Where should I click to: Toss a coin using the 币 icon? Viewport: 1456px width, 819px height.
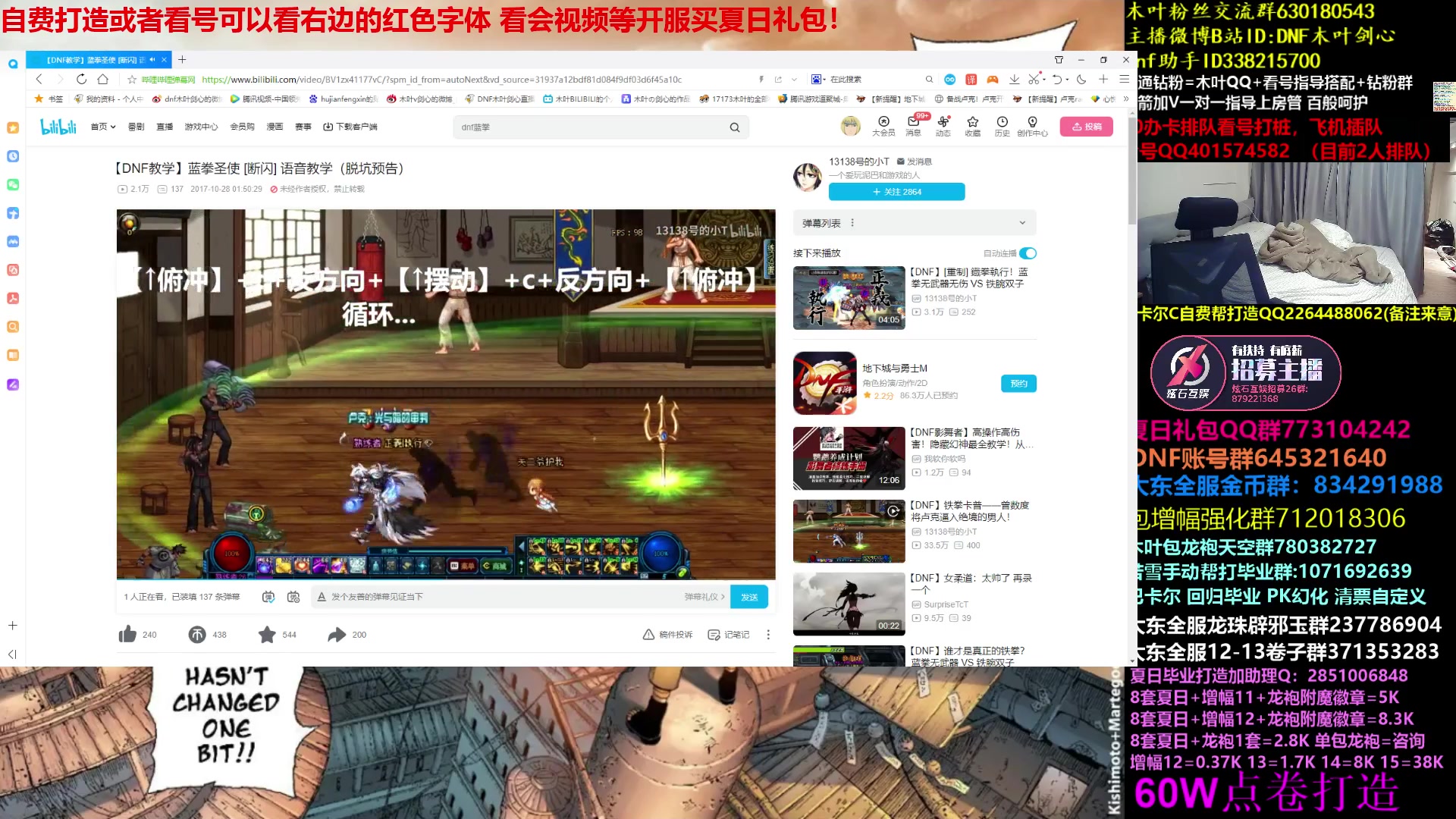(196, 634)
